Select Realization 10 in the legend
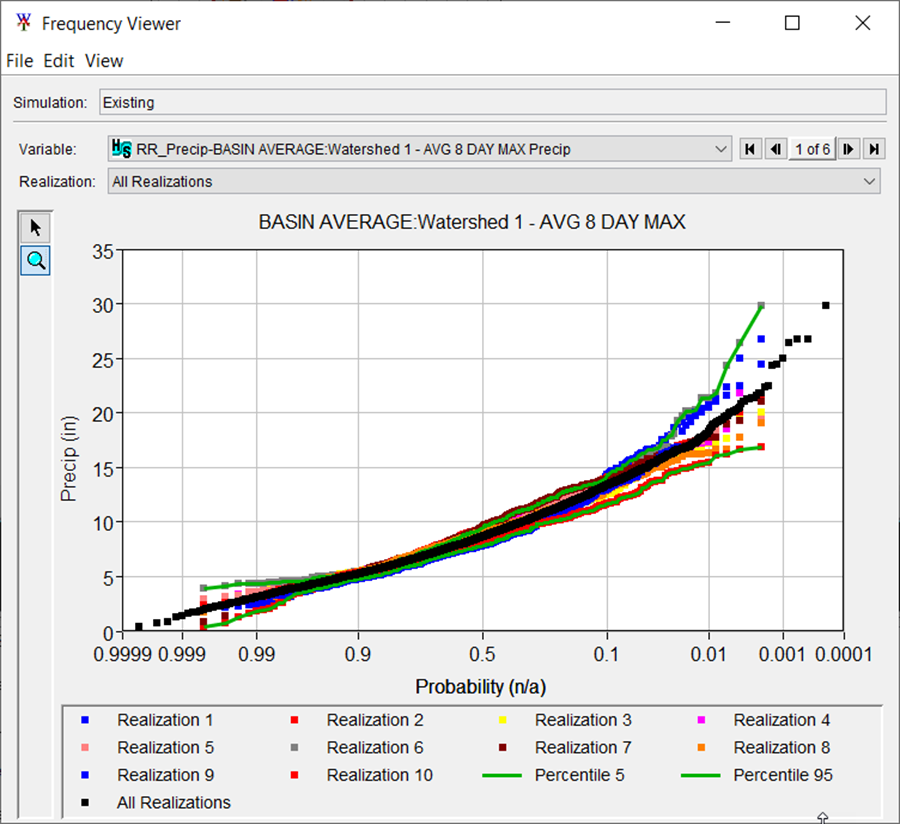The height and width of the screenshot is (824, 900). (379, 775)
